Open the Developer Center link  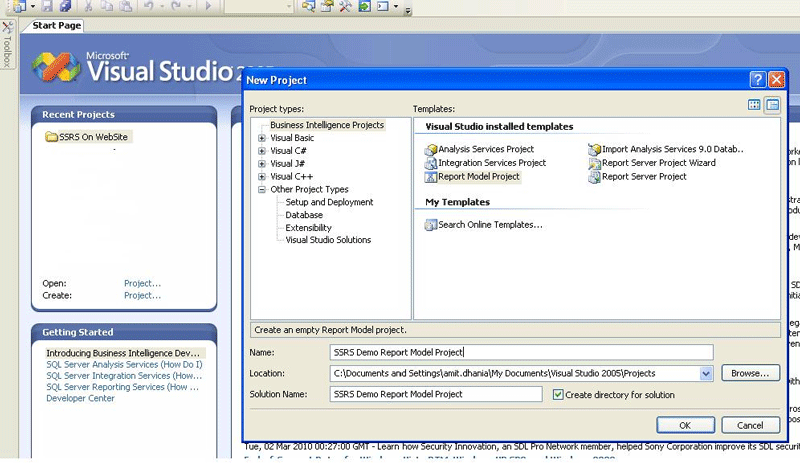coord(80,398)
